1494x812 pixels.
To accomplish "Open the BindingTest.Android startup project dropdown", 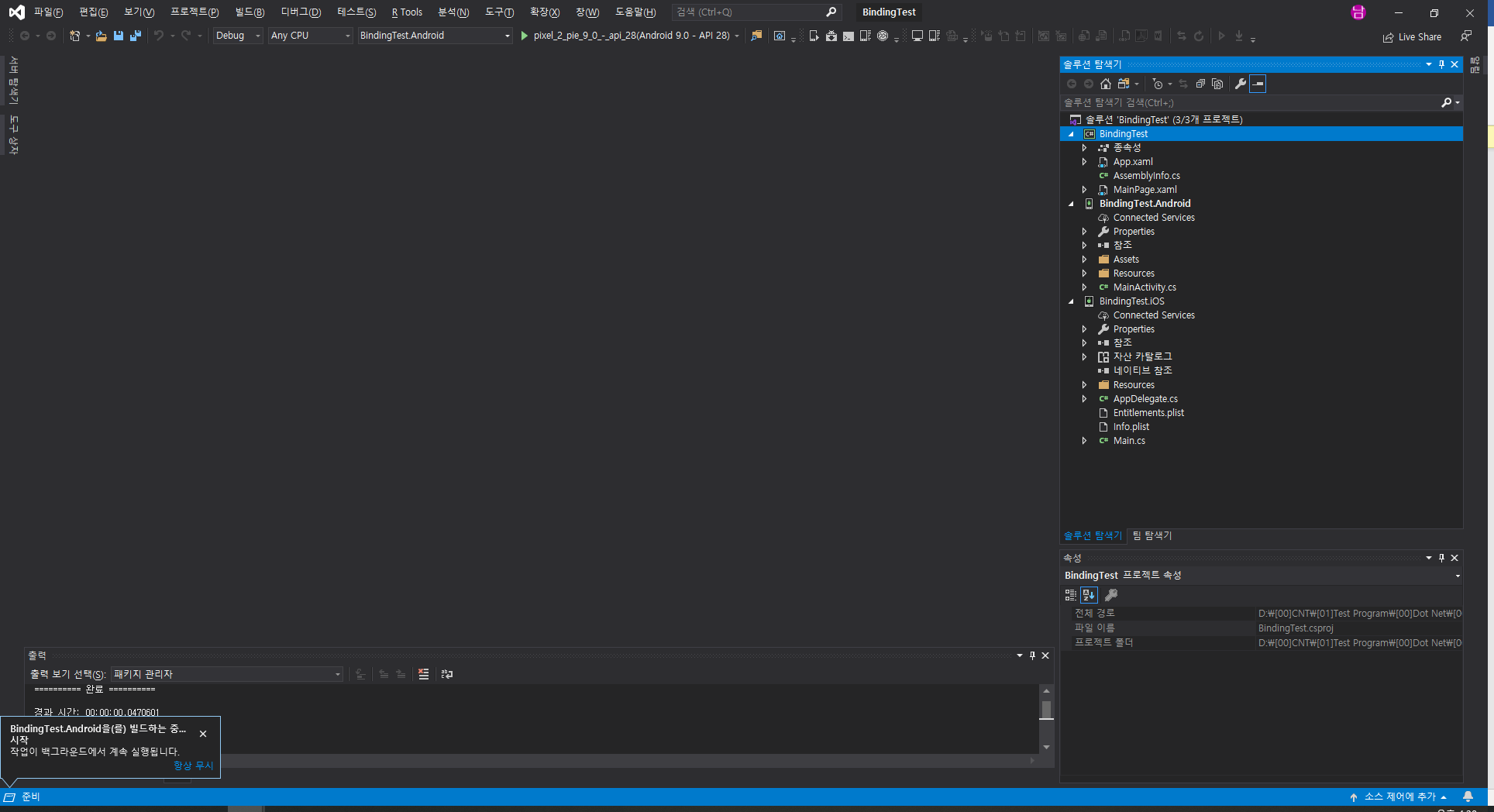I will pyautogui.click(x=435, y=36).
